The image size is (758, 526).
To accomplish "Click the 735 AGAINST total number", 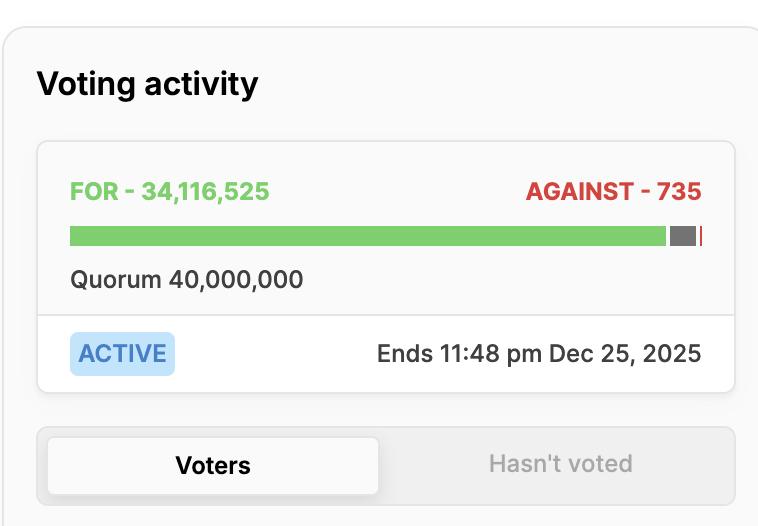I will 679,191.
